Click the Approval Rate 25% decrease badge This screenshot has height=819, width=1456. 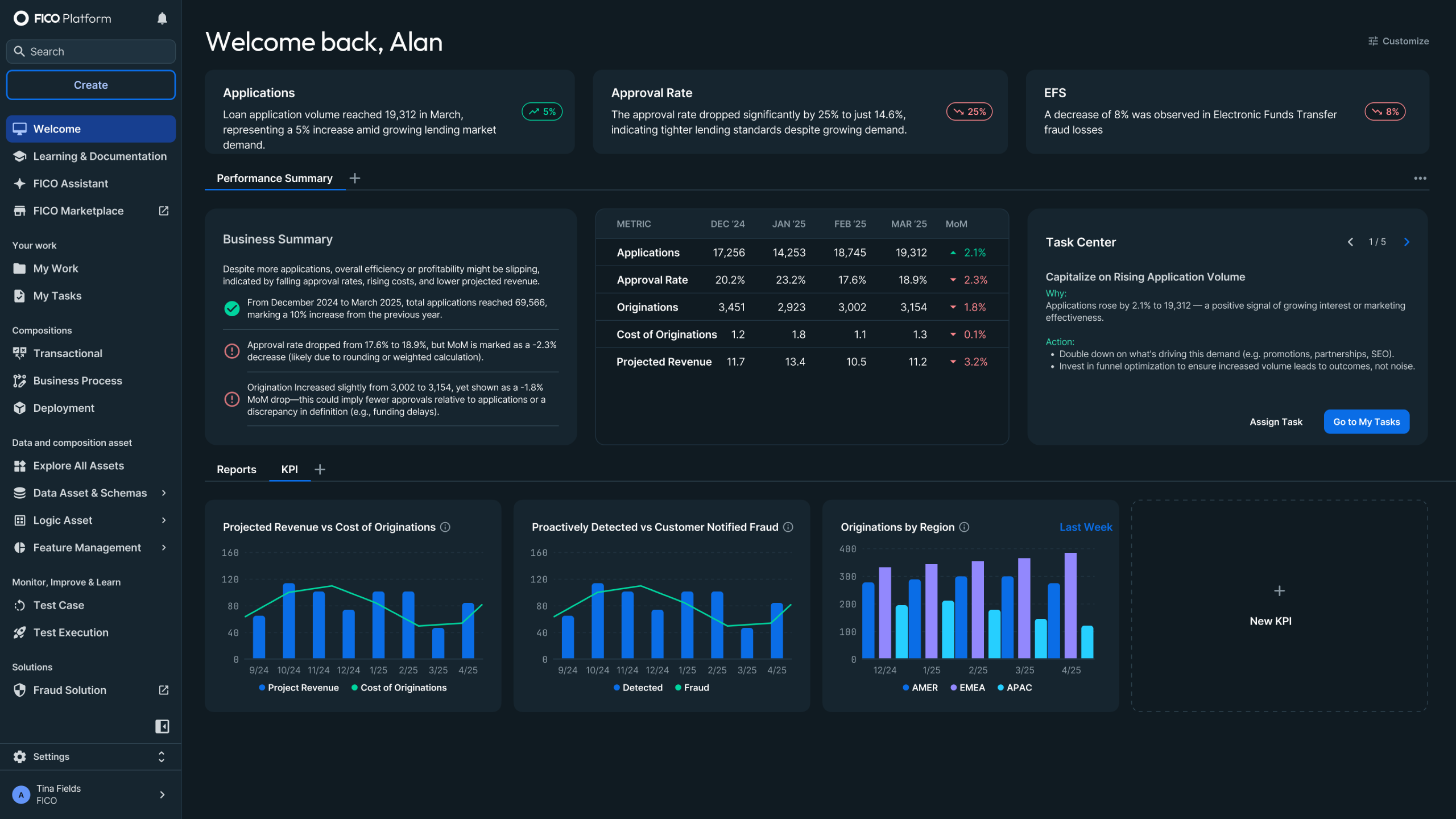point(969,111)
